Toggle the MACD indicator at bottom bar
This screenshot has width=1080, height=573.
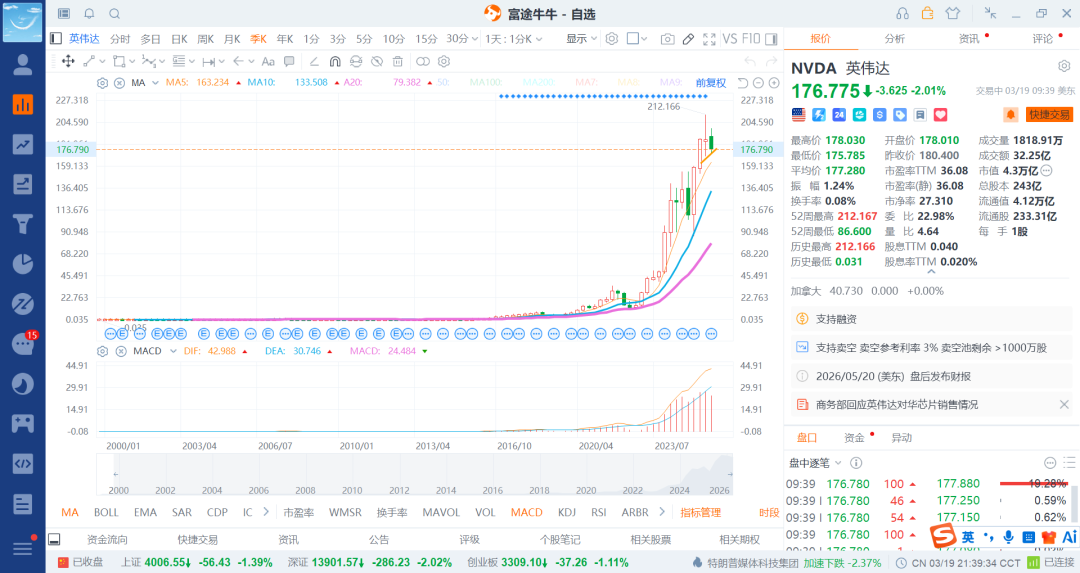(526, 512)
